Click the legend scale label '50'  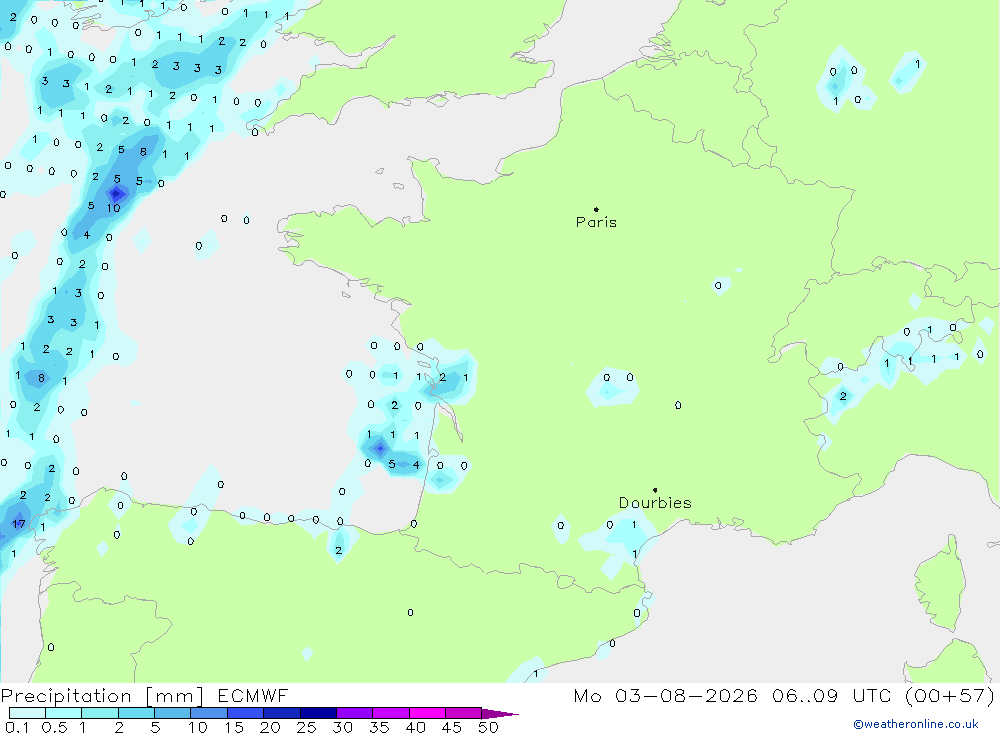pos(488,727)
